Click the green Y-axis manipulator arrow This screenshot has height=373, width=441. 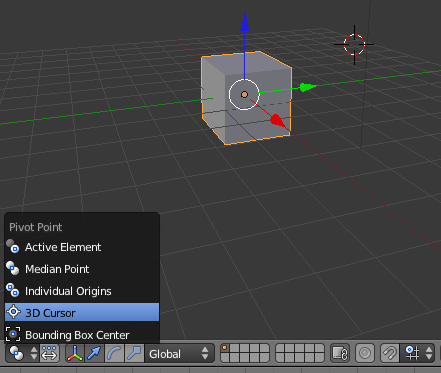[307, 87]
